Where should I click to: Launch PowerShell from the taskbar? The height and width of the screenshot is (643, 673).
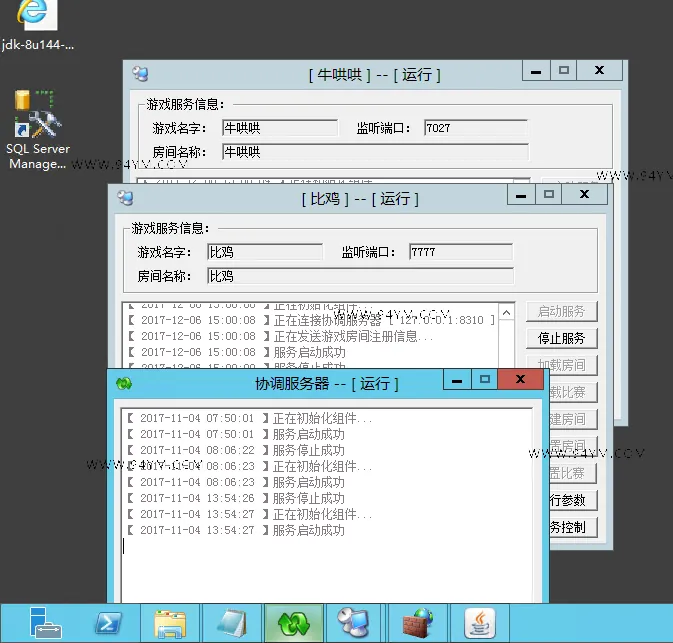tap(108, 622)
